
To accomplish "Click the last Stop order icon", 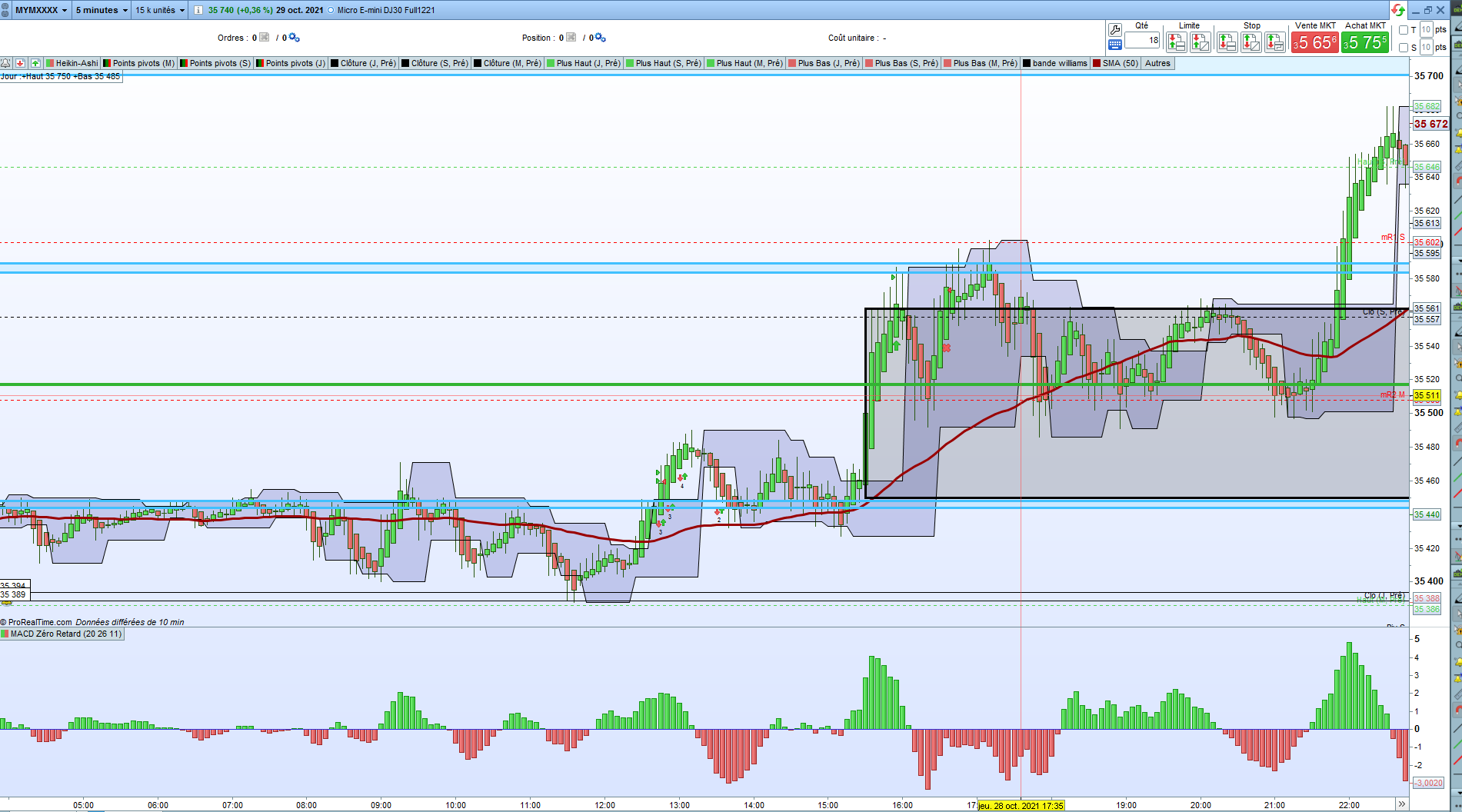I will tap(1275, 42).
